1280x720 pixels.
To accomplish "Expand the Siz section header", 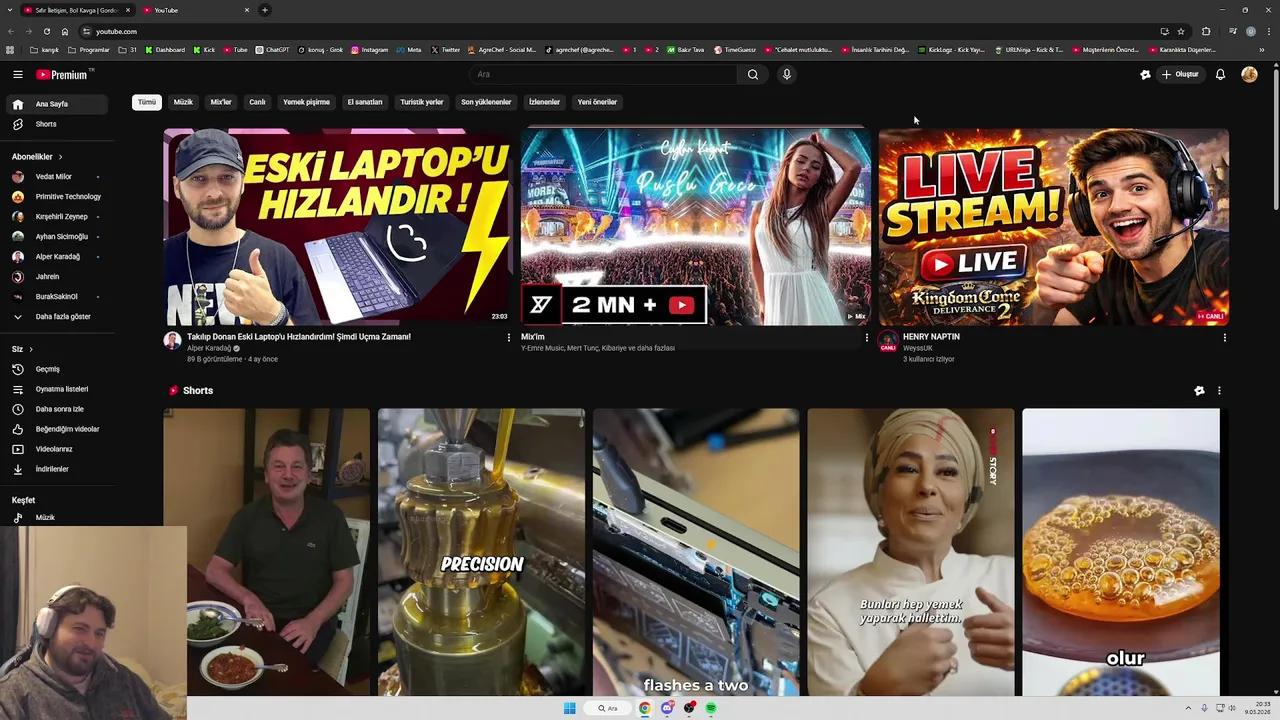I will [x=22, y=349].
